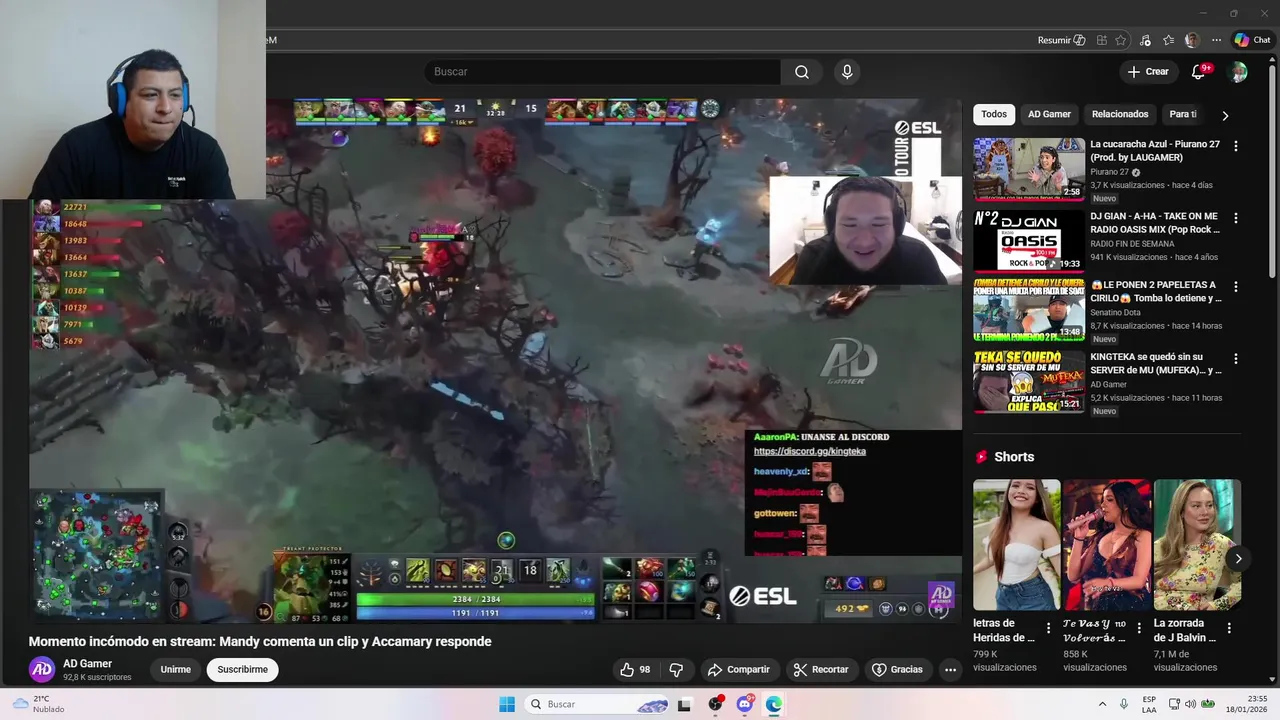Open Discord from the taskbar
Screen dimensions: 1280x720
(745, 704)
